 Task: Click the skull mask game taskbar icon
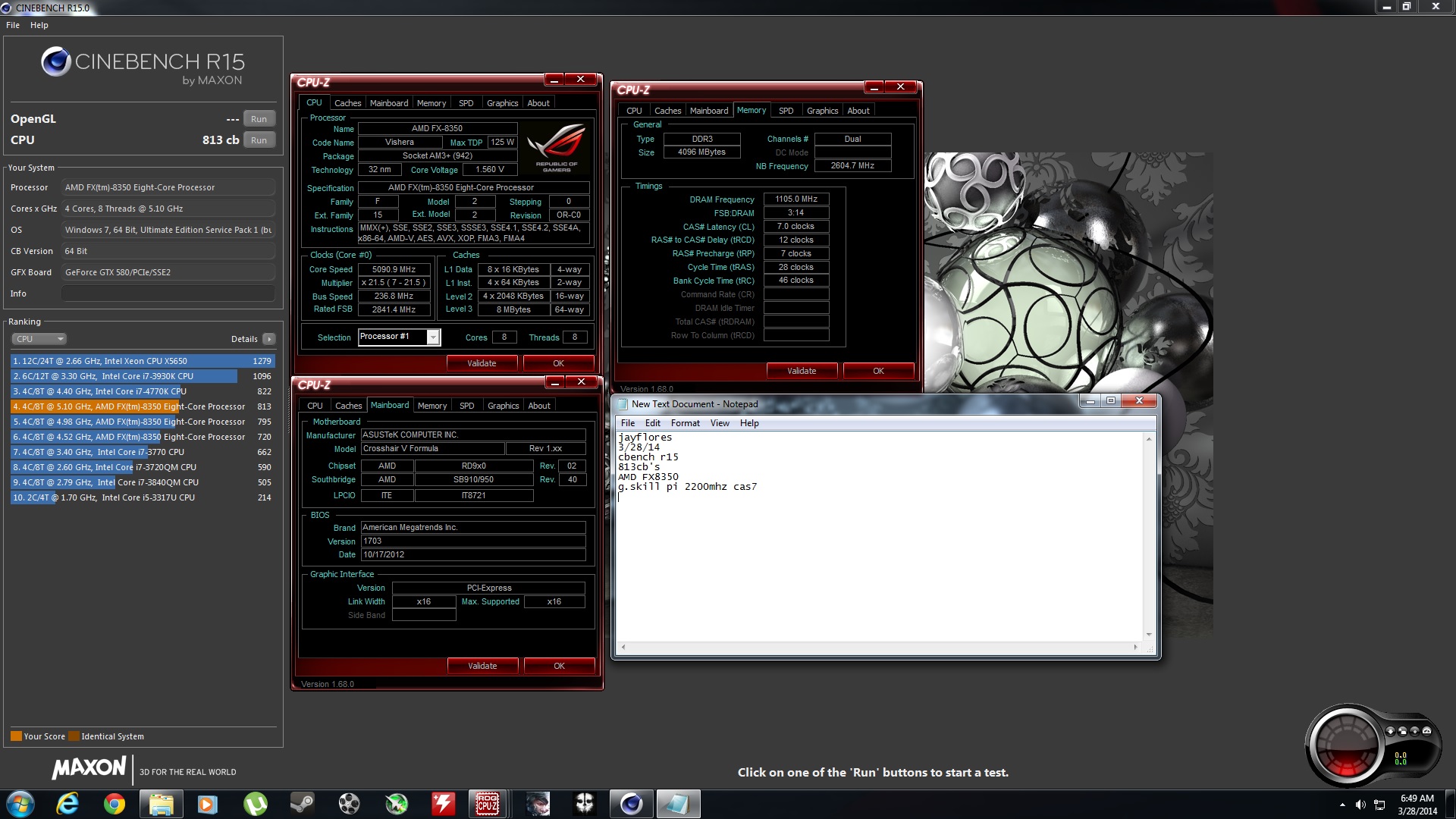pos(585,804)
